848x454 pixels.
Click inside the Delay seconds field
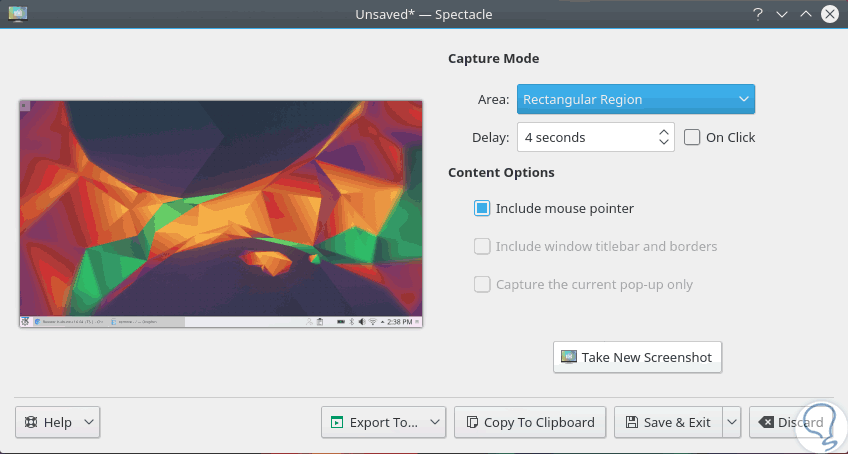(584, 137)
